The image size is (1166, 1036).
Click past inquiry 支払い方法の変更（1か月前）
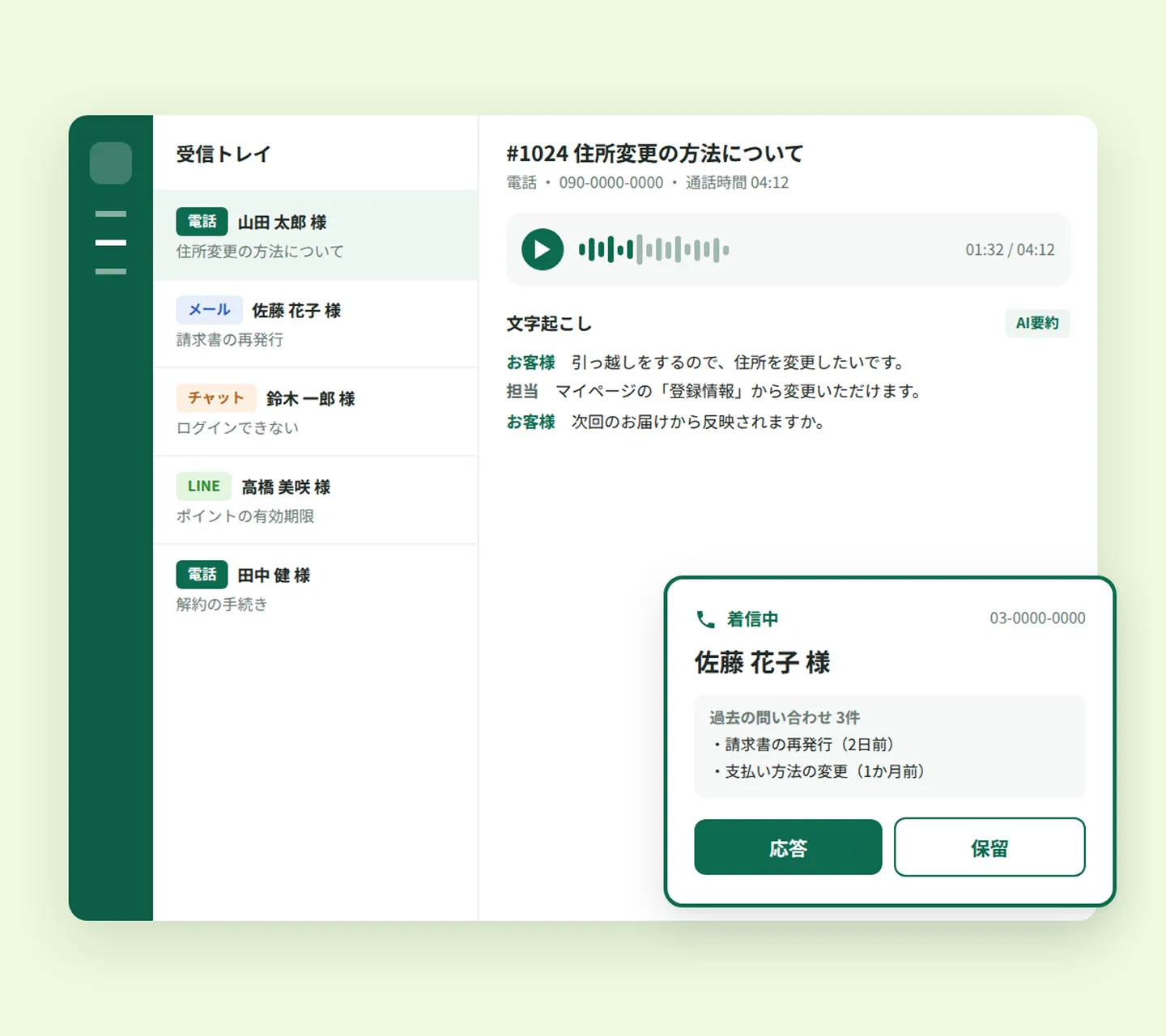click(819, 771)
